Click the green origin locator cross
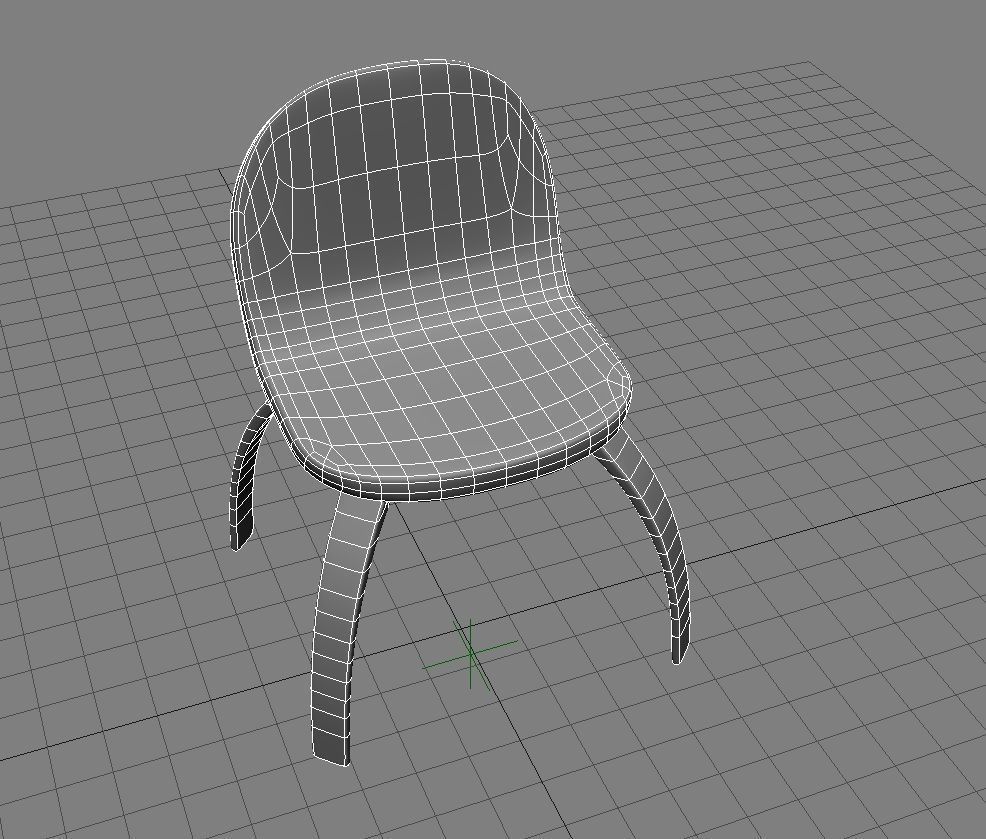This screenshot has width=986, height=839. click(x=470, y=654)
